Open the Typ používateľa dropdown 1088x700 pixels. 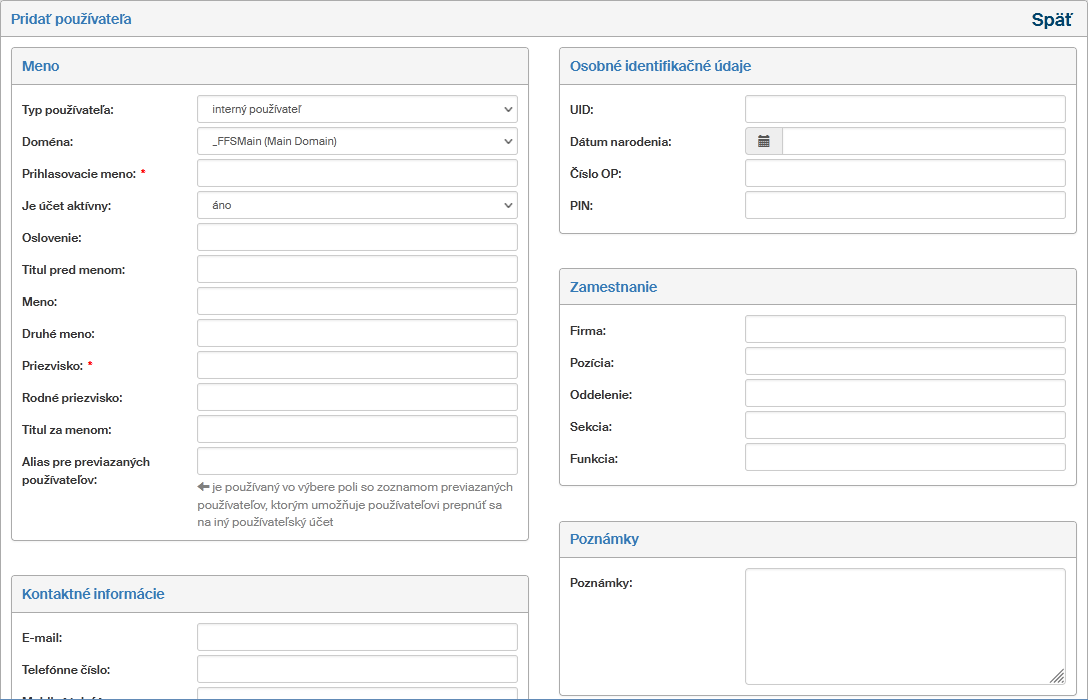[x=357, y=109]
